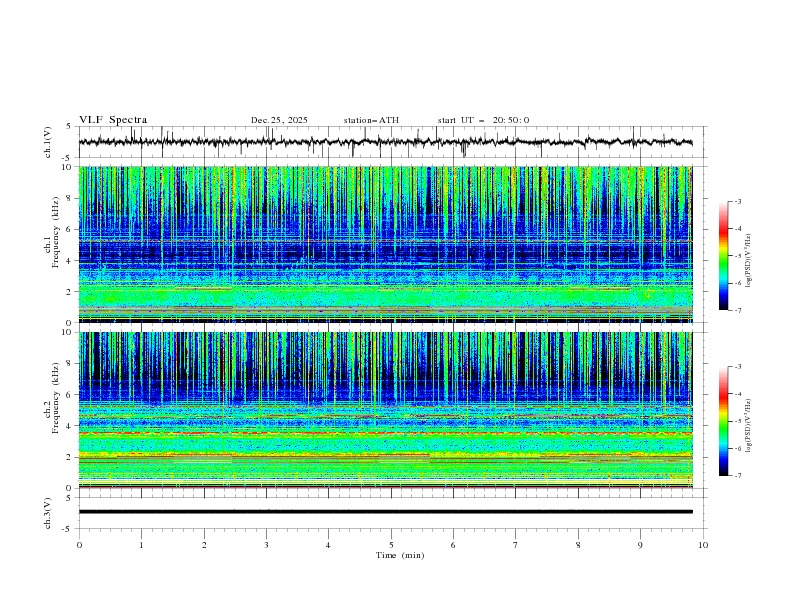
Task: Click the "-7" tick on ch.1 color bar
Action: [x=738, y=310]
